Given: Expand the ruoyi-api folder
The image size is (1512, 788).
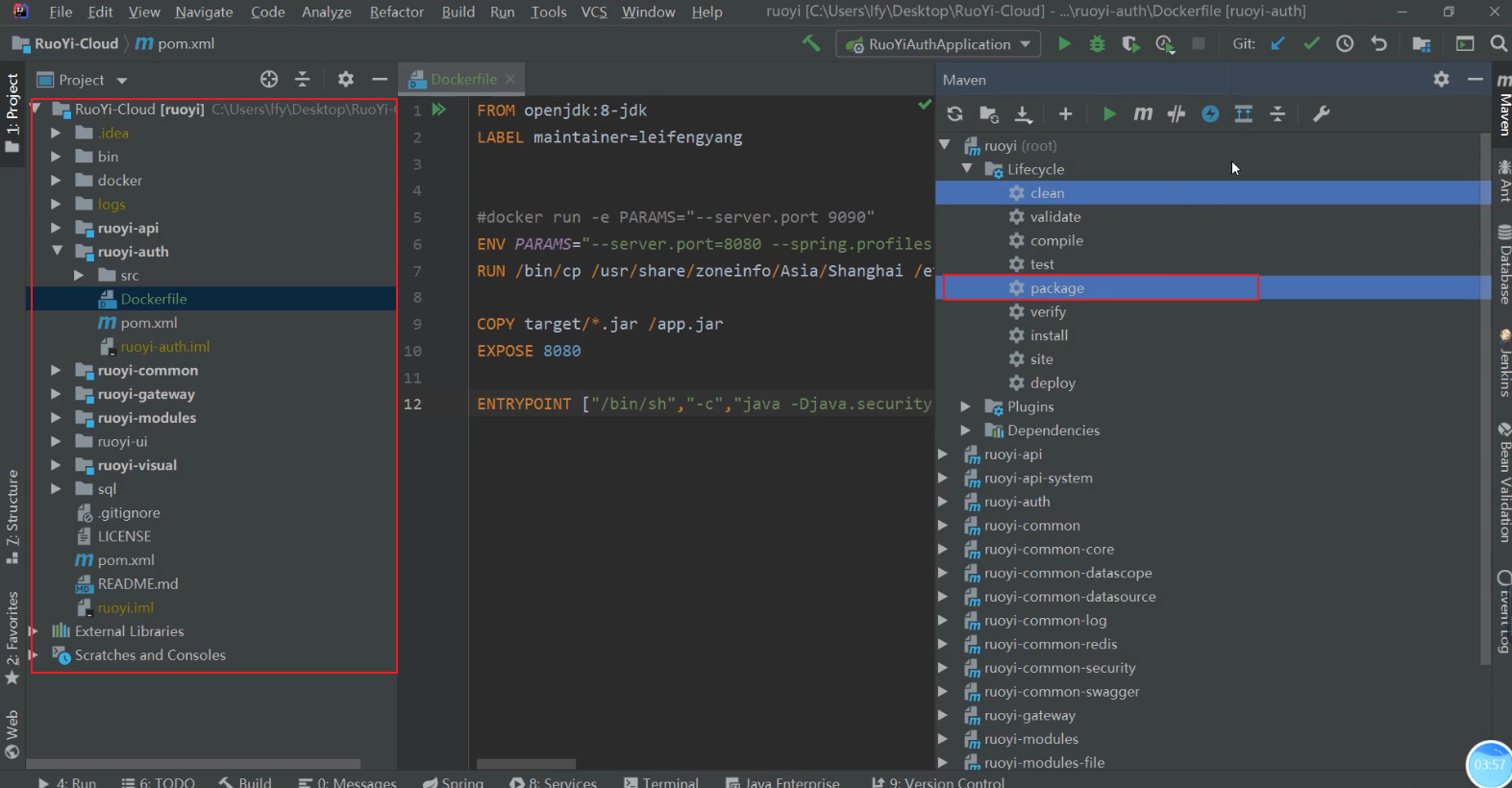Looking at the screenshot, I should [x=56, y=228].
